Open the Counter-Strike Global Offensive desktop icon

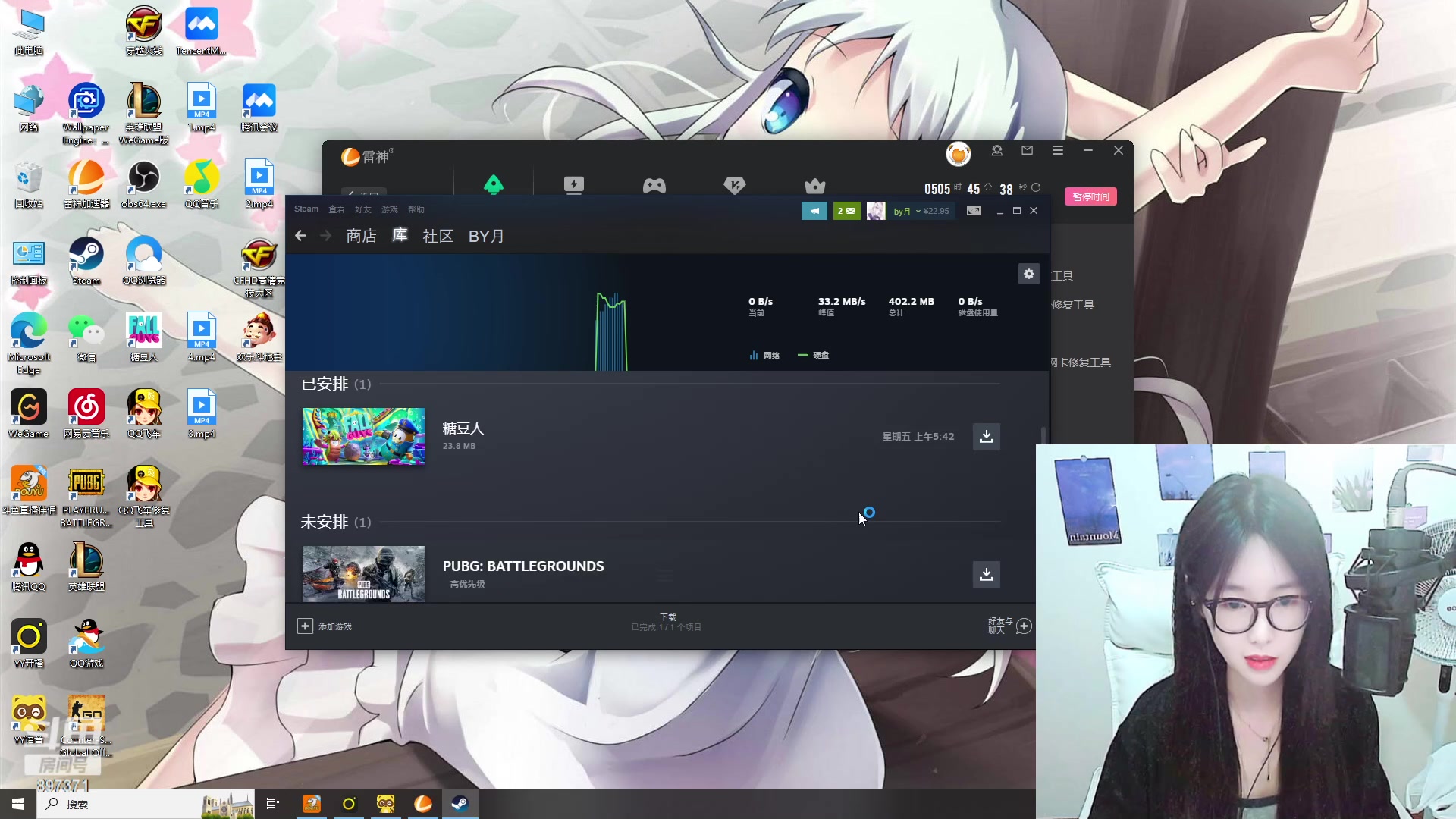click(x=86, y=726)
